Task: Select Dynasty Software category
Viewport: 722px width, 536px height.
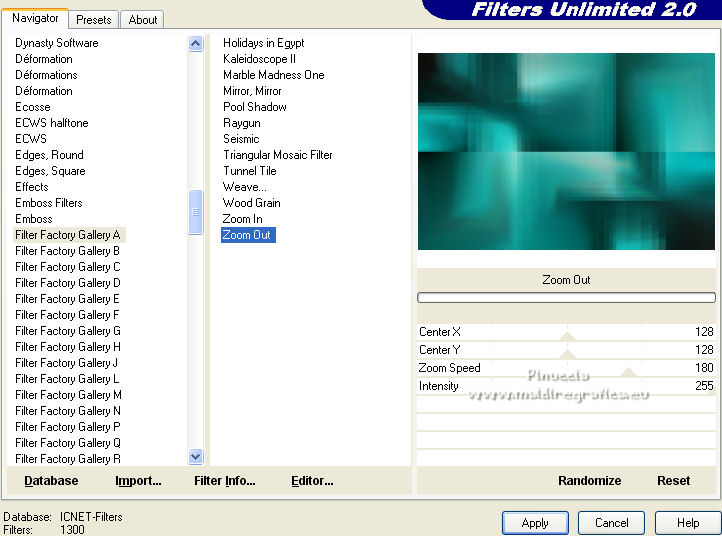Action: [57, 43]
